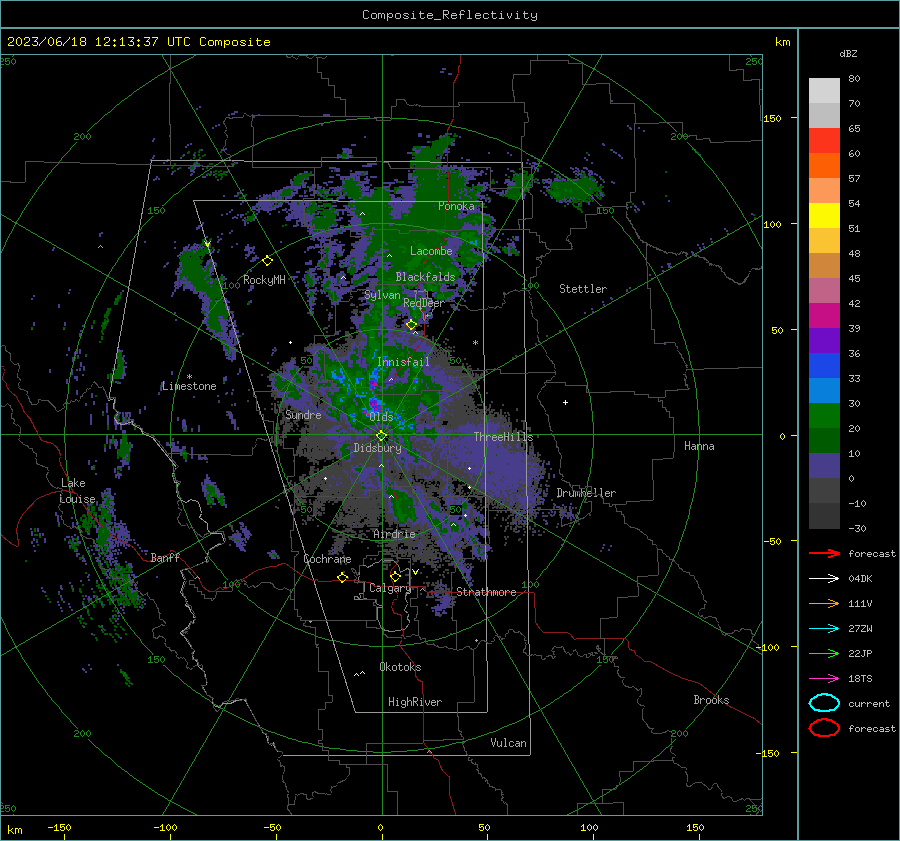Click the red forecast arrow in legend

coord(824,553)
